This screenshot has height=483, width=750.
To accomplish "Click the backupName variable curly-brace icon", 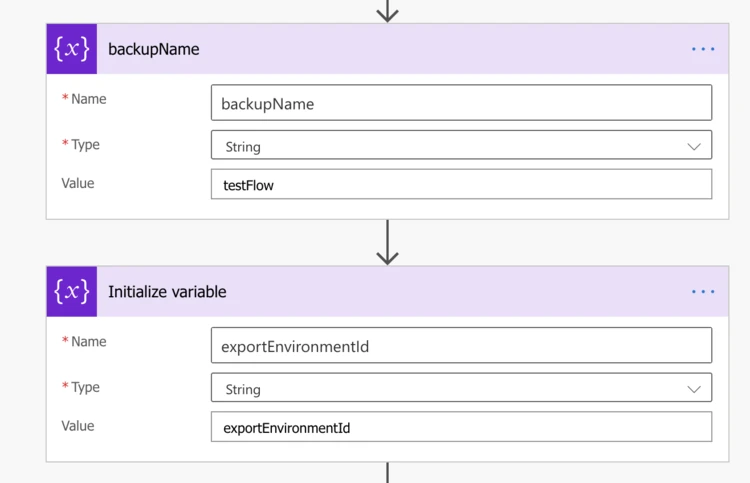I will tap(72, 49).
